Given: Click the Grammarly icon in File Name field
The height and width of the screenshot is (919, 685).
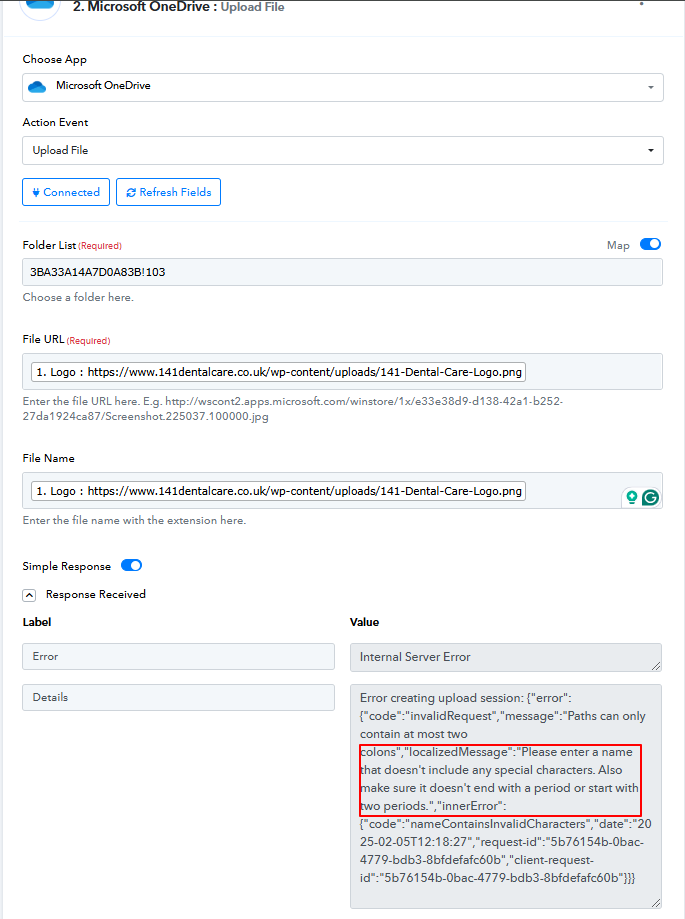Looking at the screenshot, I should [650, 498].
